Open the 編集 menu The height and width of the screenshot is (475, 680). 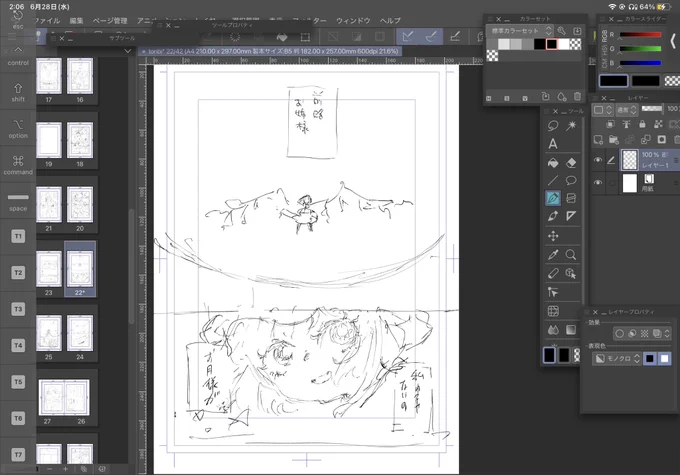(x=76, y=20)
